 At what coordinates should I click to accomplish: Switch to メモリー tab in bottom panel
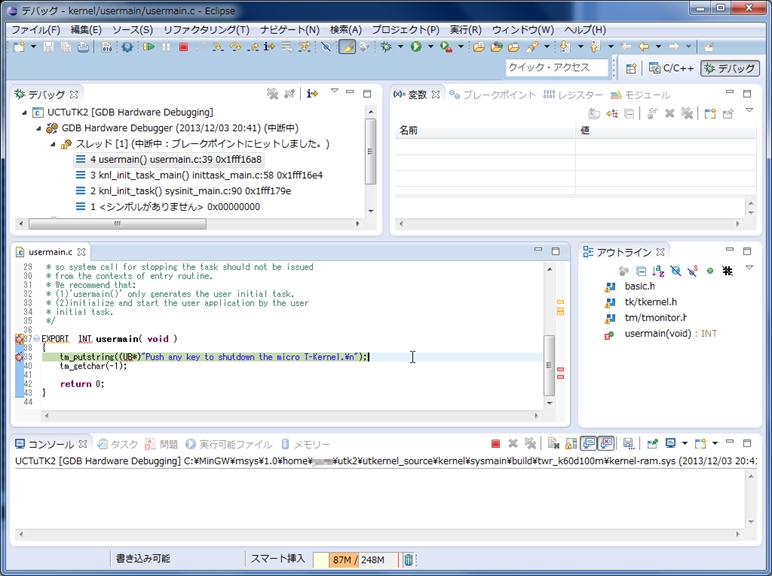coord(306,445)
